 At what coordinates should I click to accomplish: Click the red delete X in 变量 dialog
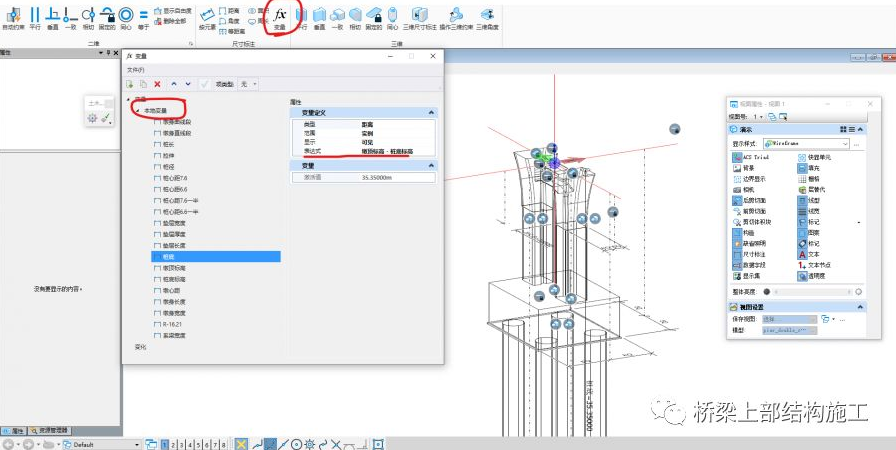point(157,84)
